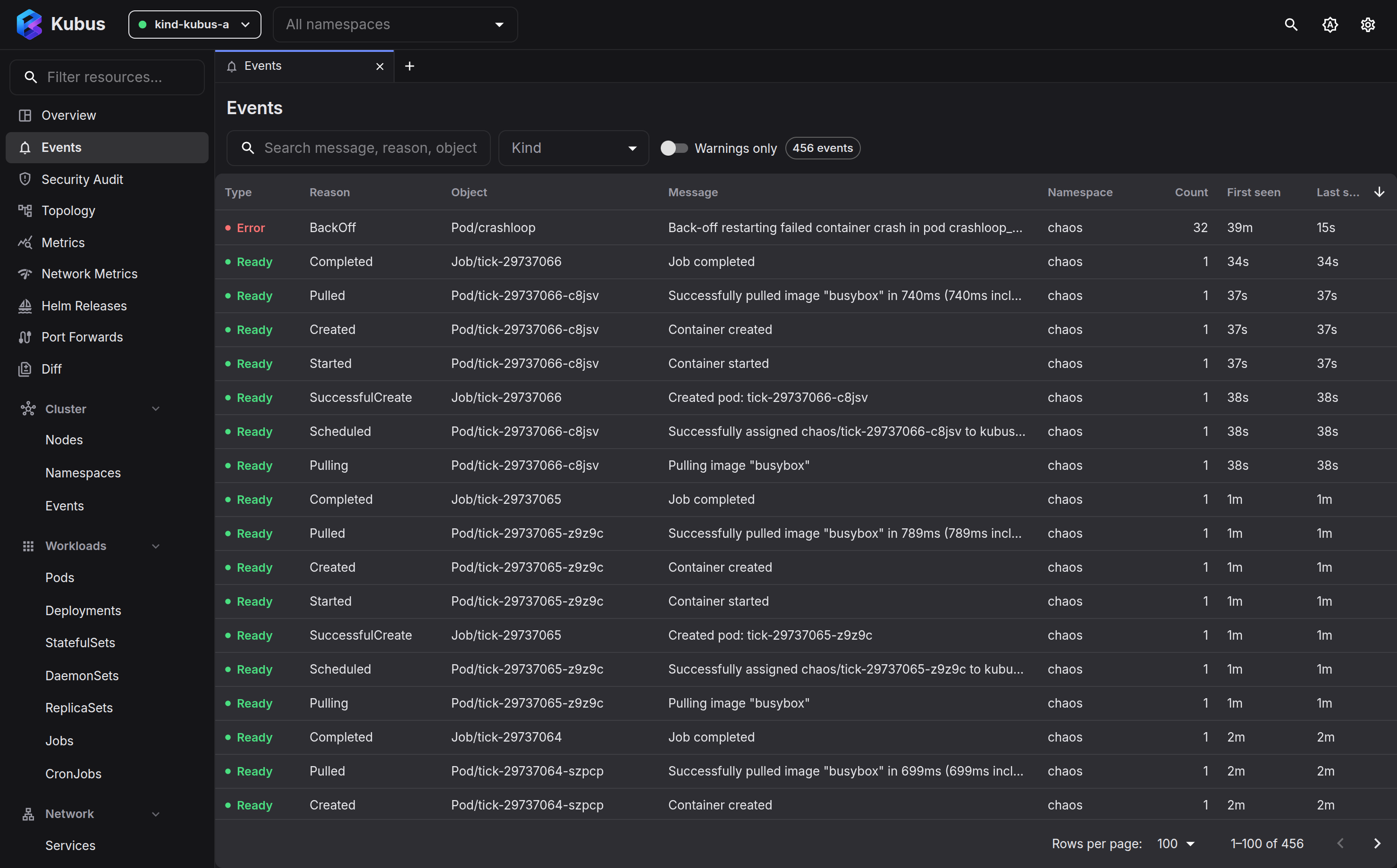This screenshot has height=868, width=1397.
Task: Click the previous page arrow
Action: coord(1340,843)
